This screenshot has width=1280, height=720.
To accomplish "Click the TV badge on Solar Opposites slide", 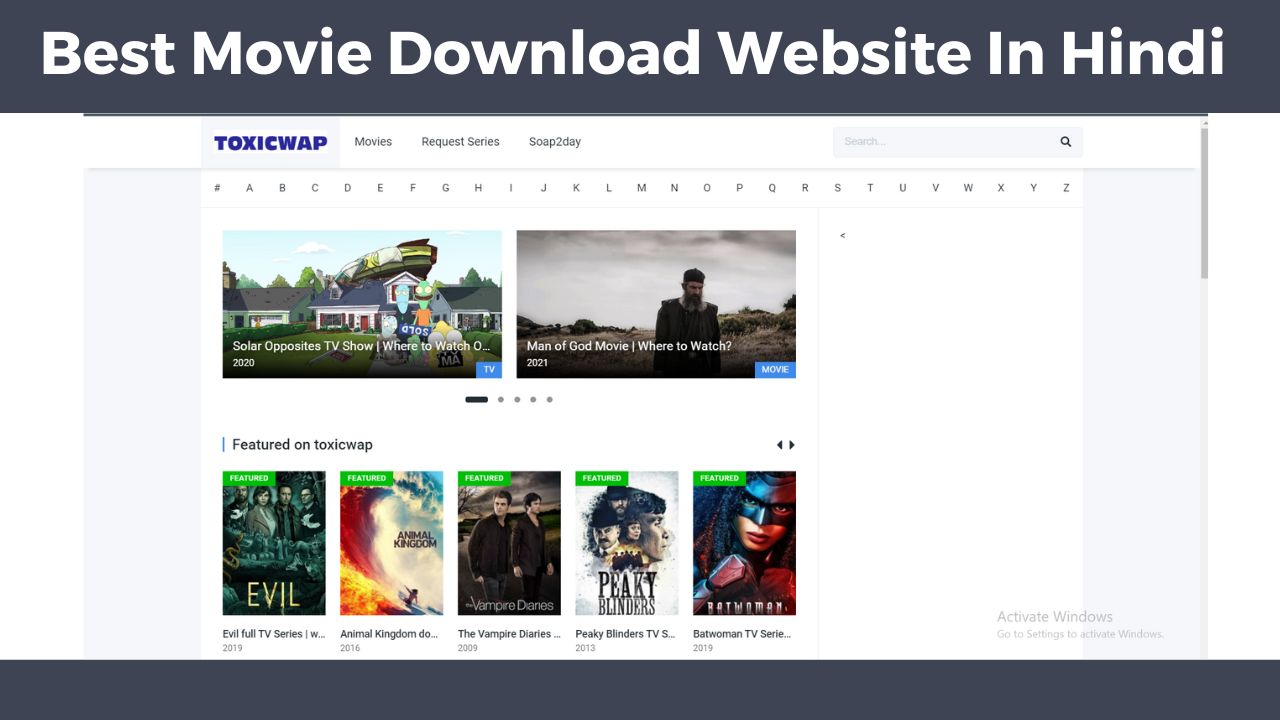I will tap(489, 369).
